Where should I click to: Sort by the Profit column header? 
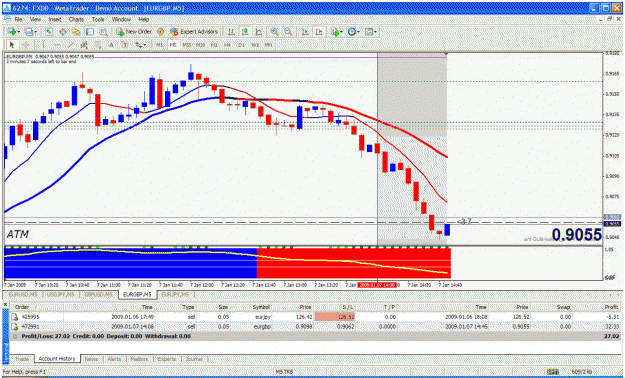click(611, 307)
